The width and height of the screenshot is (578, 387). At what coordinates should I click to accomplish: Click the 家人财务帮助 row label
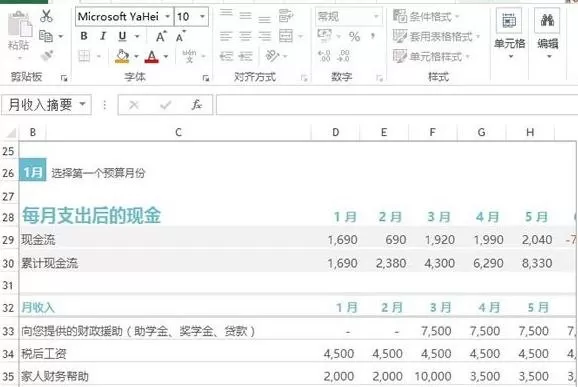click(55, 376)
